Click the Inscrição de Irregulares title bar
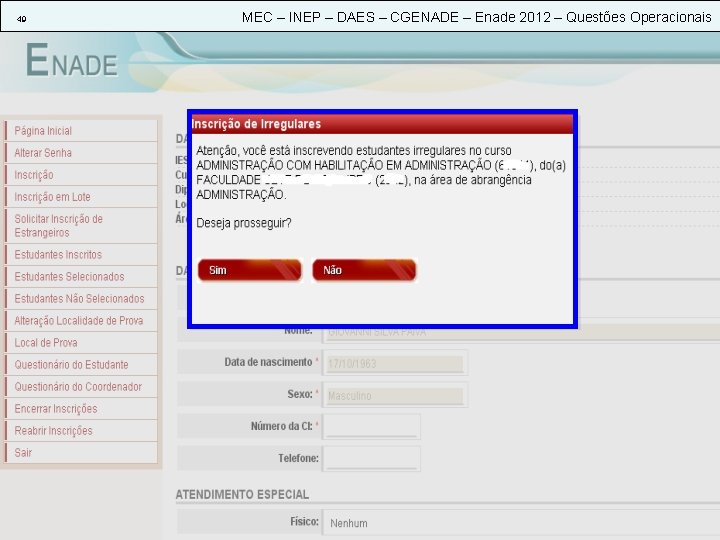This screenshot has height=540, width=720. pos(382,124)
